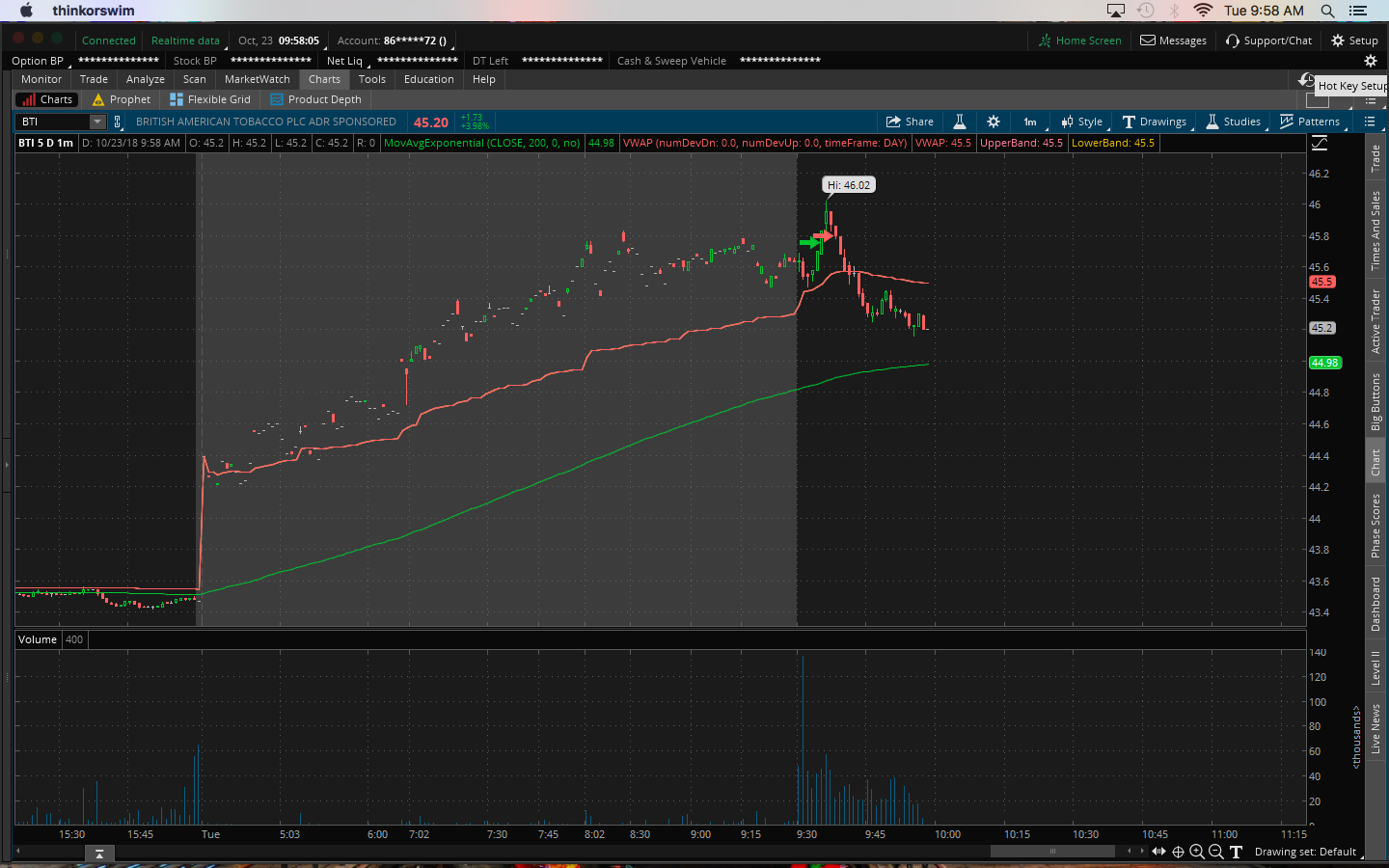Screen dimensions: 1389x868
Task: Open the Scan tab
Action: (x=195, y=79)
